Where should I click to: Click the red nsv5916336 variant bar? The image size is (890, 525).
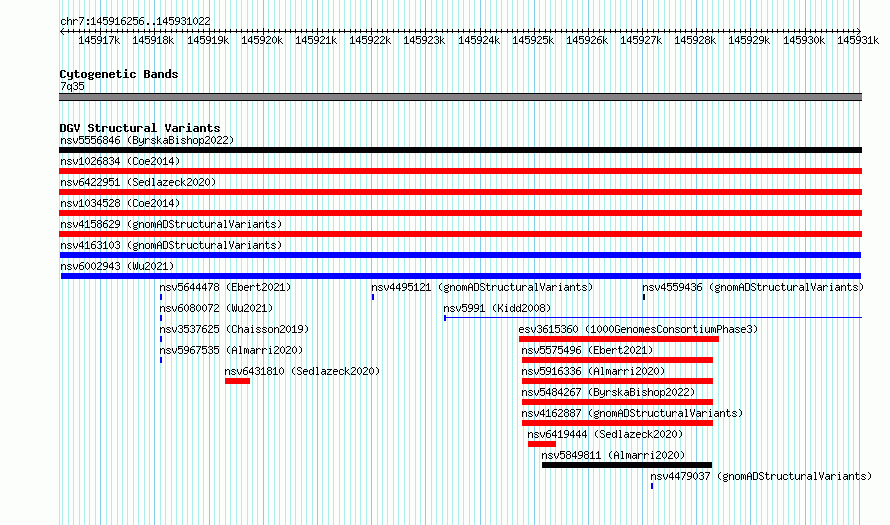click(x=617, y=381)
